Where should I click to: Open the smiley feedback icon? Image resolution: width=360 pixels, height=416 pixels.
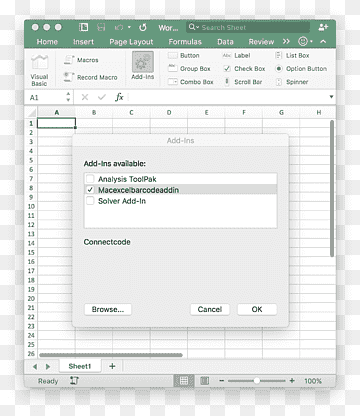(x=303, y=41)
